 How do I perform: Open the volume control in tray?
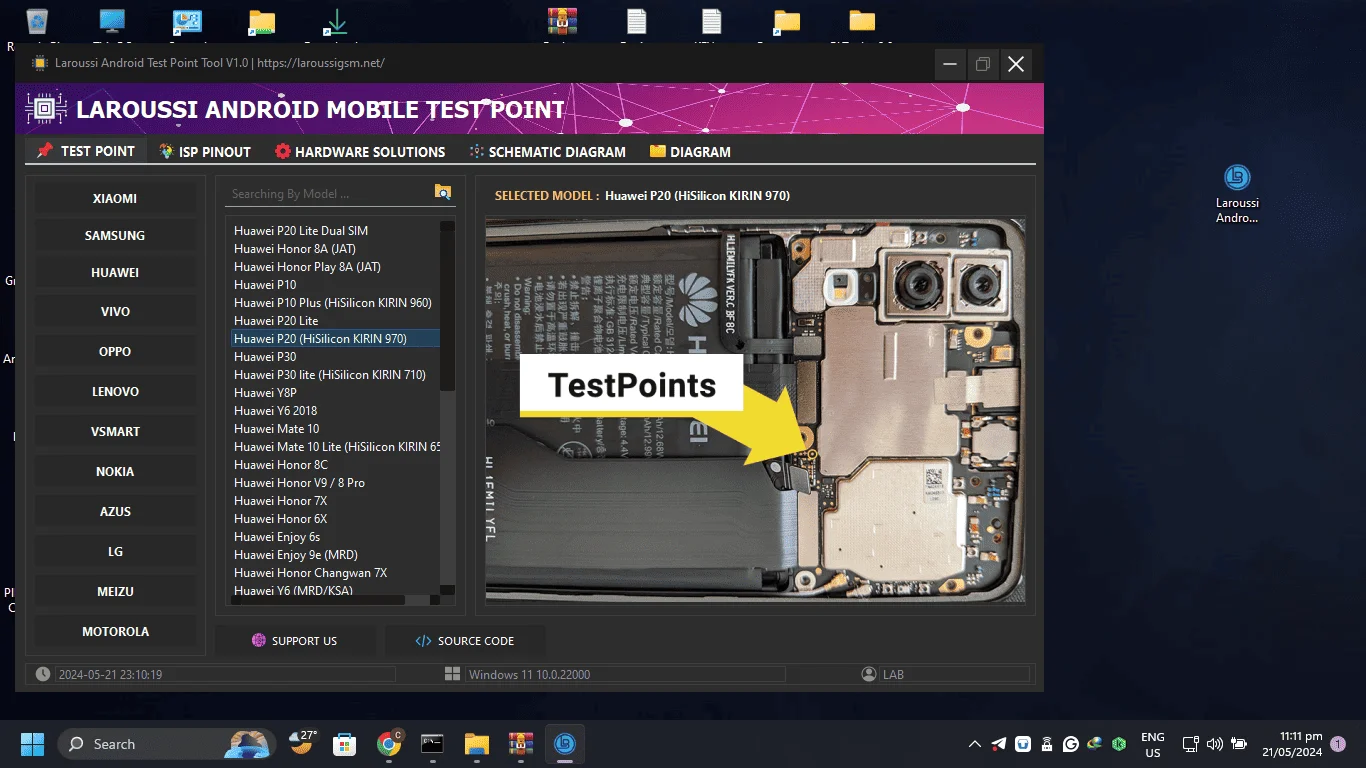(1215, 744)
